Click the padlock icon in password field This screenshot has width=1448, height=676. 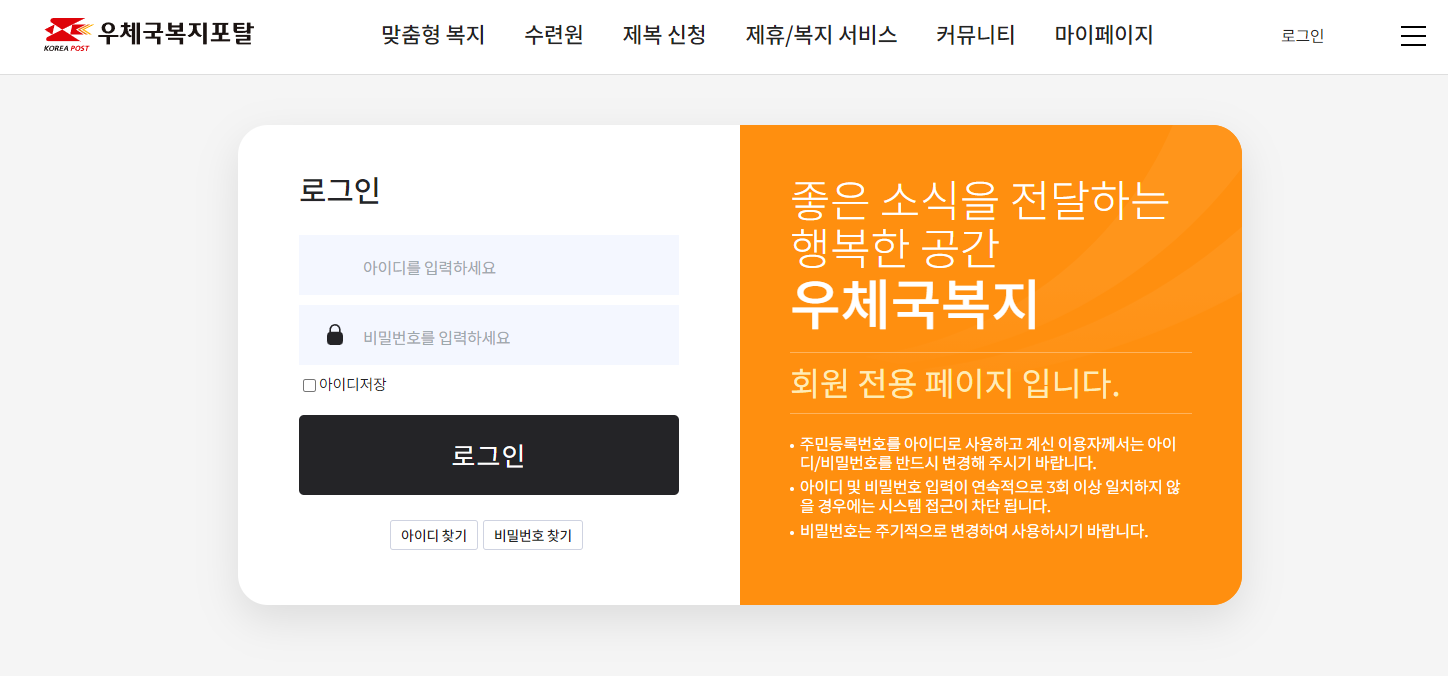(335, 335)
